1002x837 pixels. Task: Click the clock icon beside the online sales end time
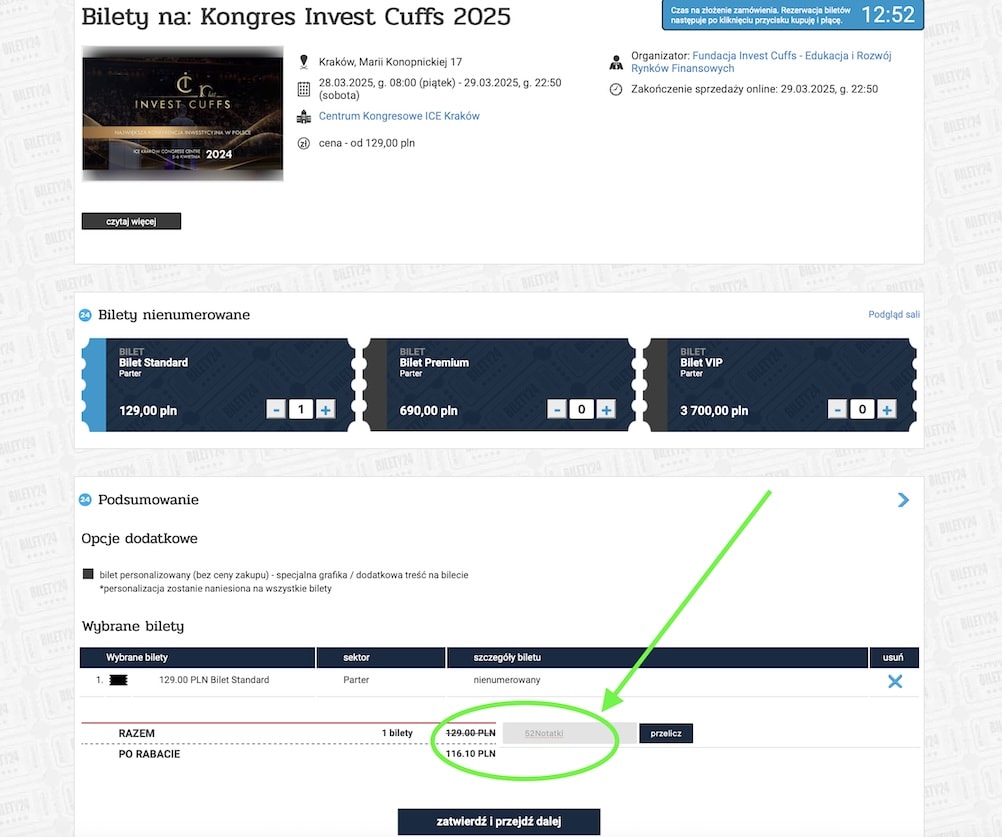coord(615,89)
